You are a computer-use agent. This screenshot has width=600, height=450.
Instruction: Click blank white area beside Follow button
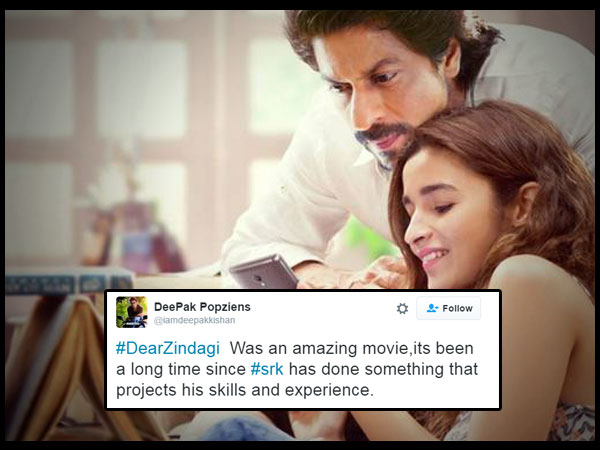pos(325,310)
